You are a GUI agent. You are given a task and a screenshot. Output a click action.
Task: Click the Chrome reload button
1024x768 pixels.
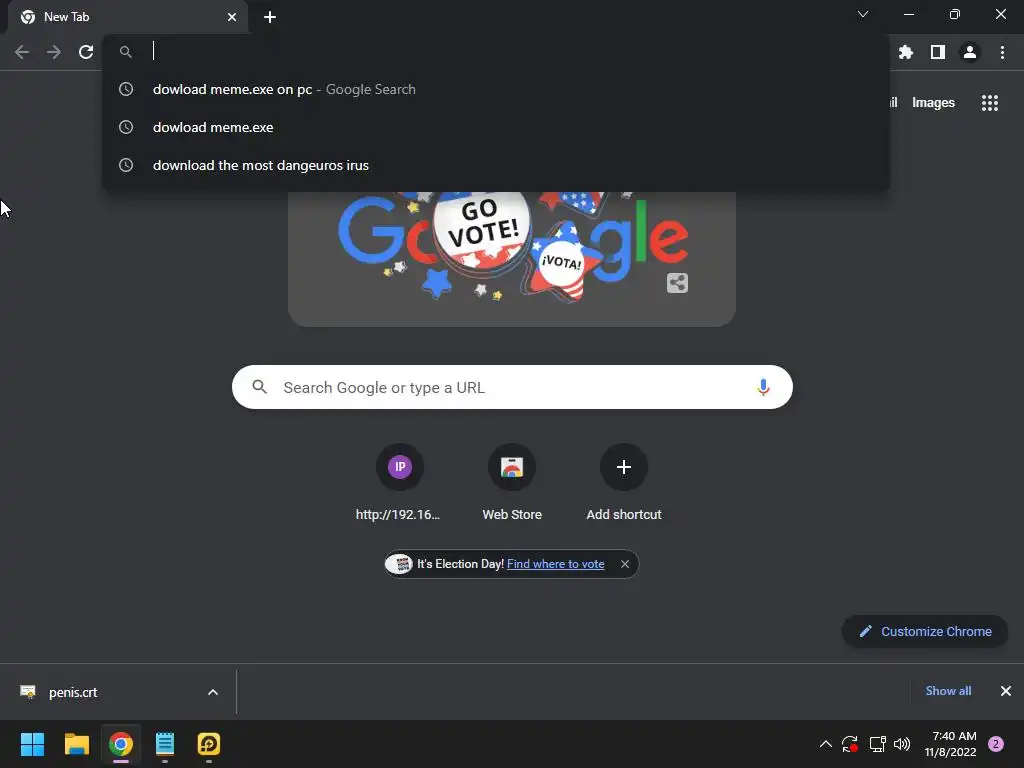[x=86, y=52]
